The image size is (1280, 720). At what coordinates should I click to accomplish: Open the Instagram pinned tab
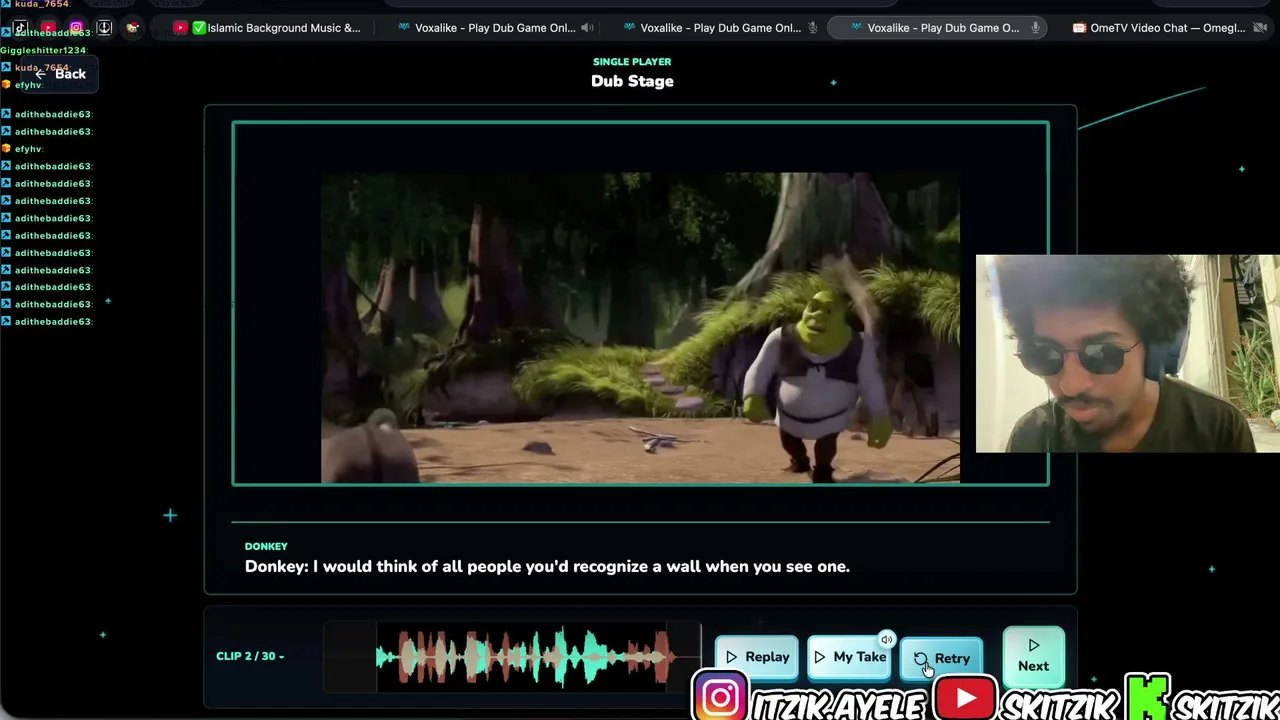pos(76,28)
